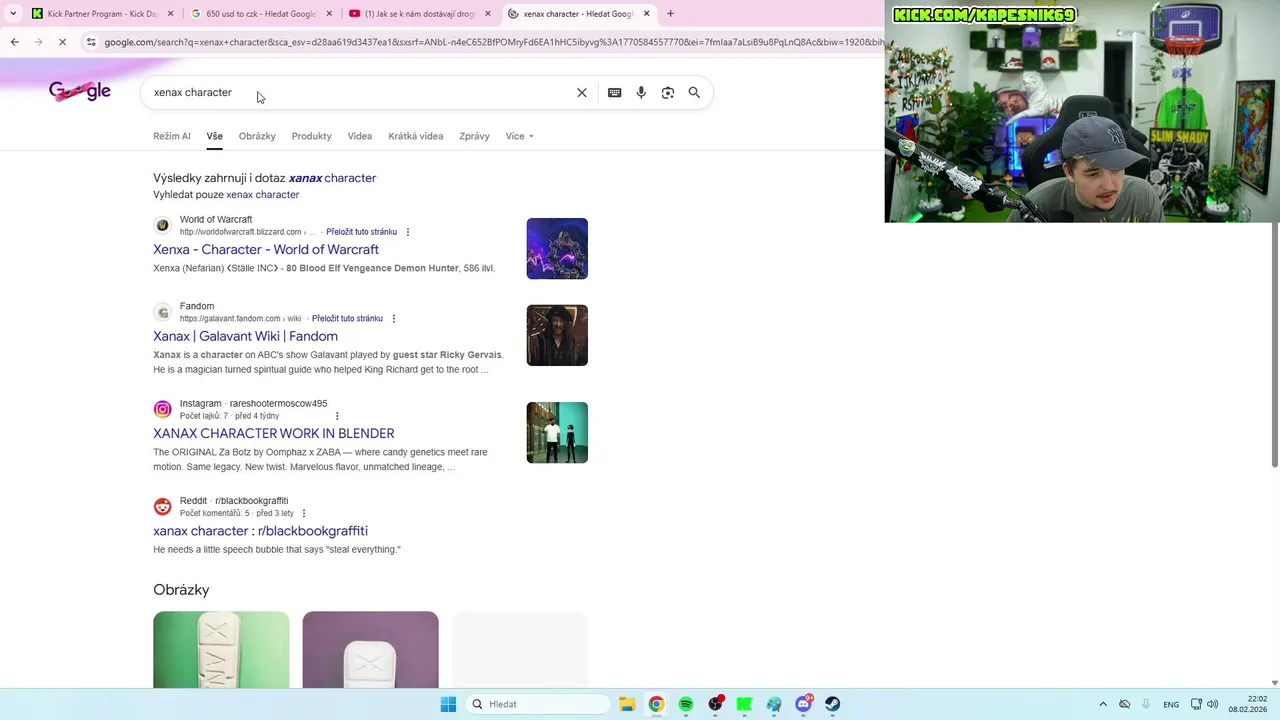
Task: Open World of Warcraft result thumbnail
Action: 557,248
